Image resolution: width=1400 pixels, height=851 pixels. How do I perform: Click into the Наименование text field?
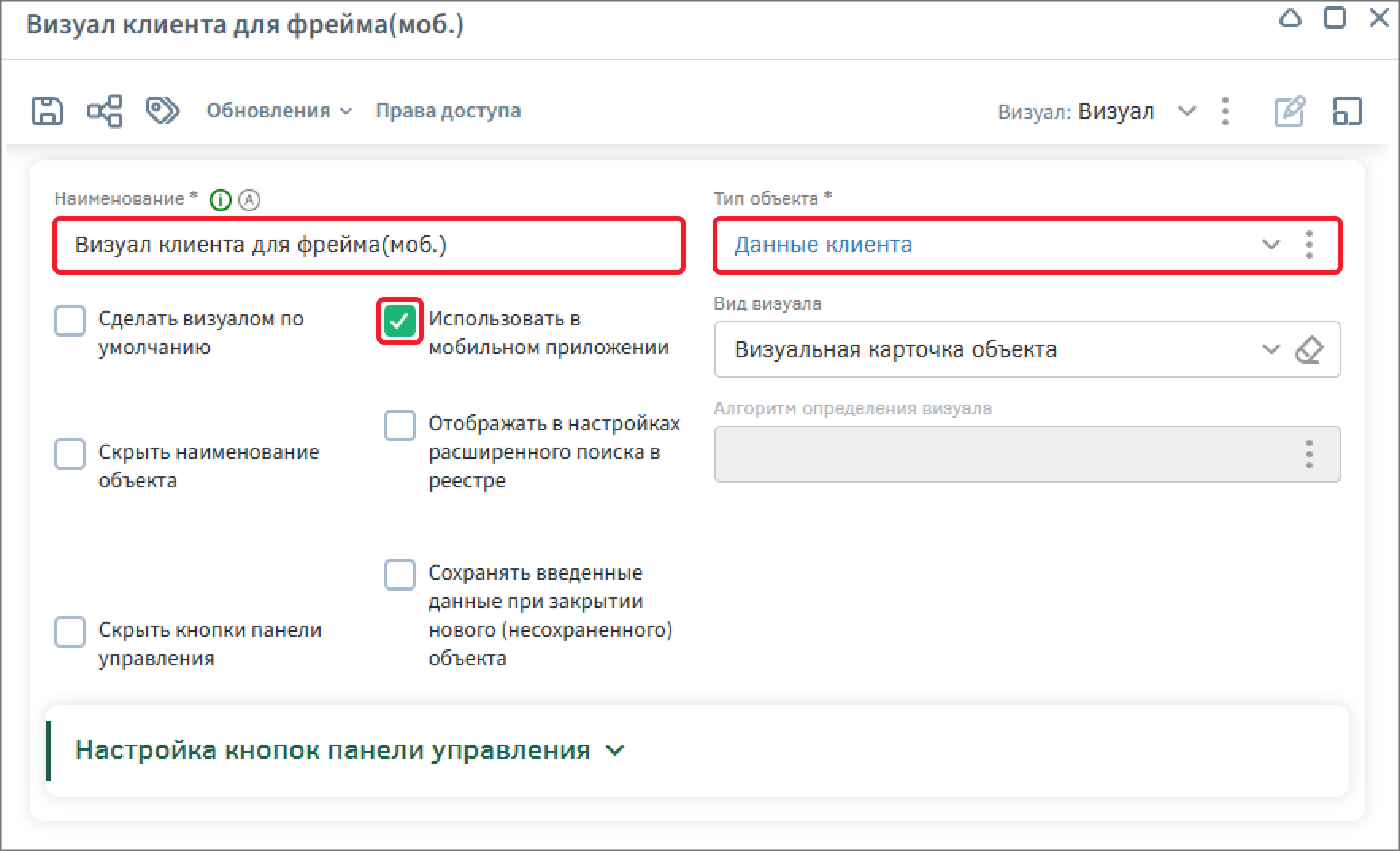tap(368, 245)
